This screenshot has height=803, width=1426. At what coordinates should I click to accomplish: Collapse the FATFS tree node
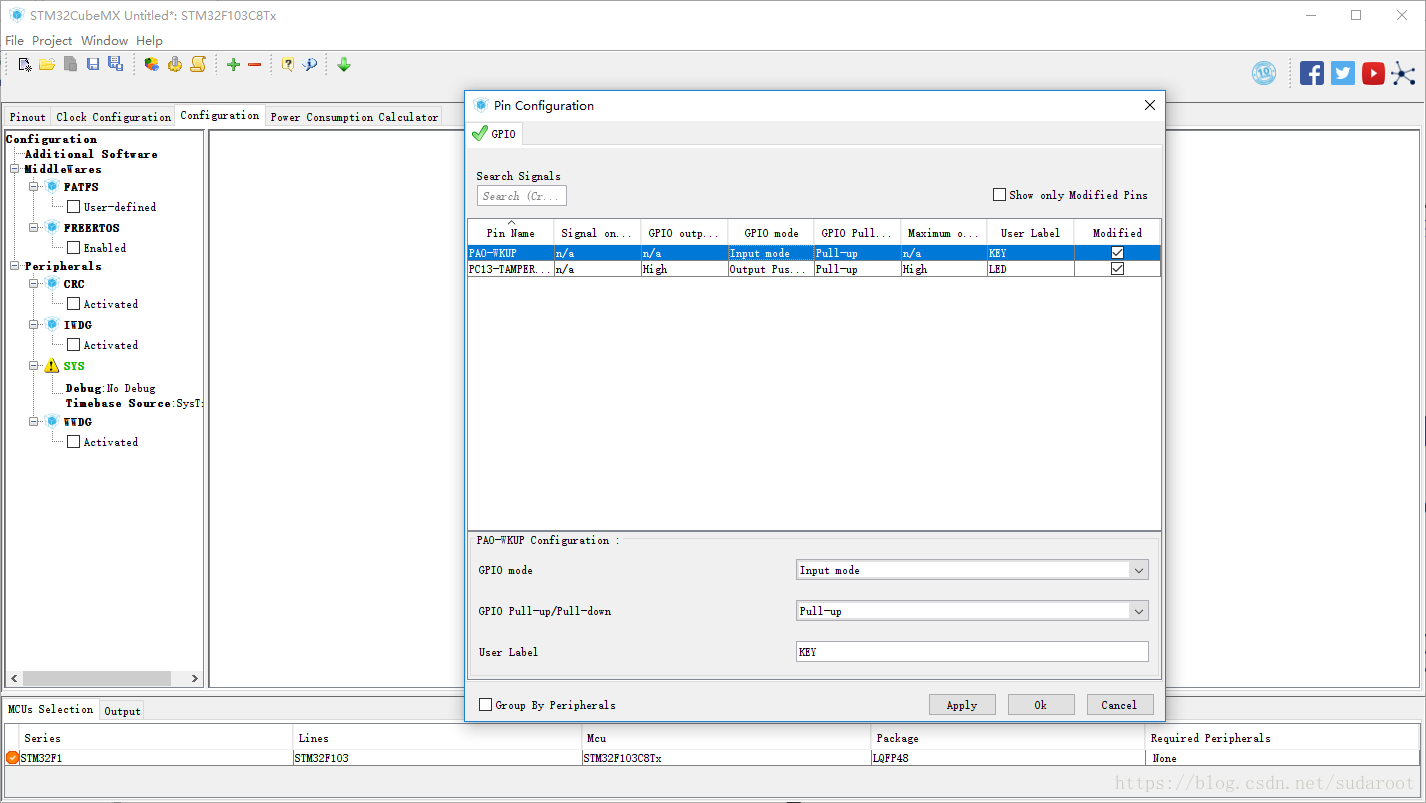tap(33, 186)
